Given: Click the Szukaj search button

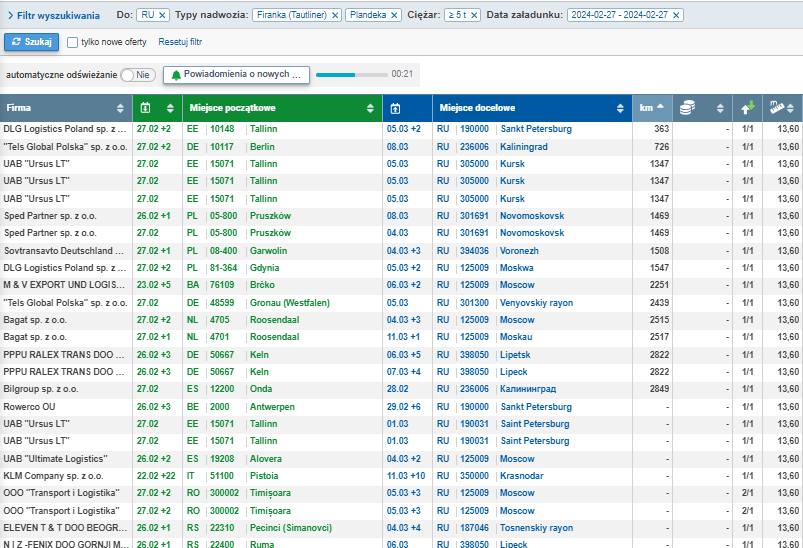Looking at the screenshot, I should (32, 42).
